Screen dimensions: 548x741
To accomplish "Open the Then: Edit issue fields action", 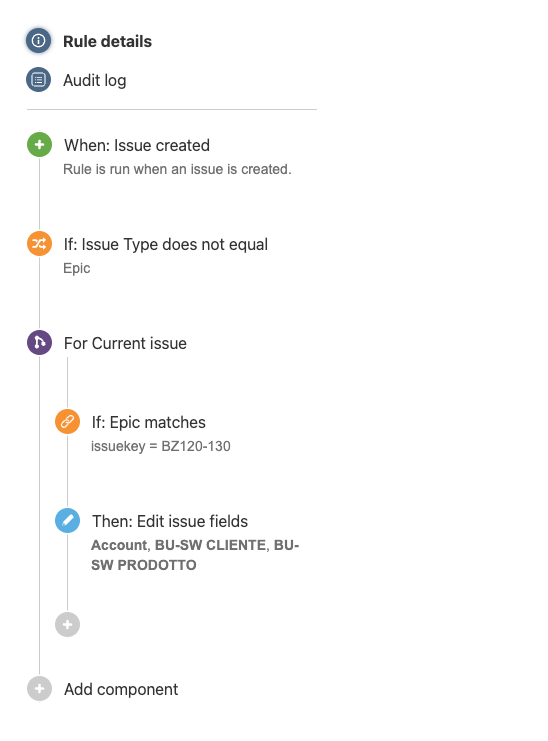I will (170, 521).
